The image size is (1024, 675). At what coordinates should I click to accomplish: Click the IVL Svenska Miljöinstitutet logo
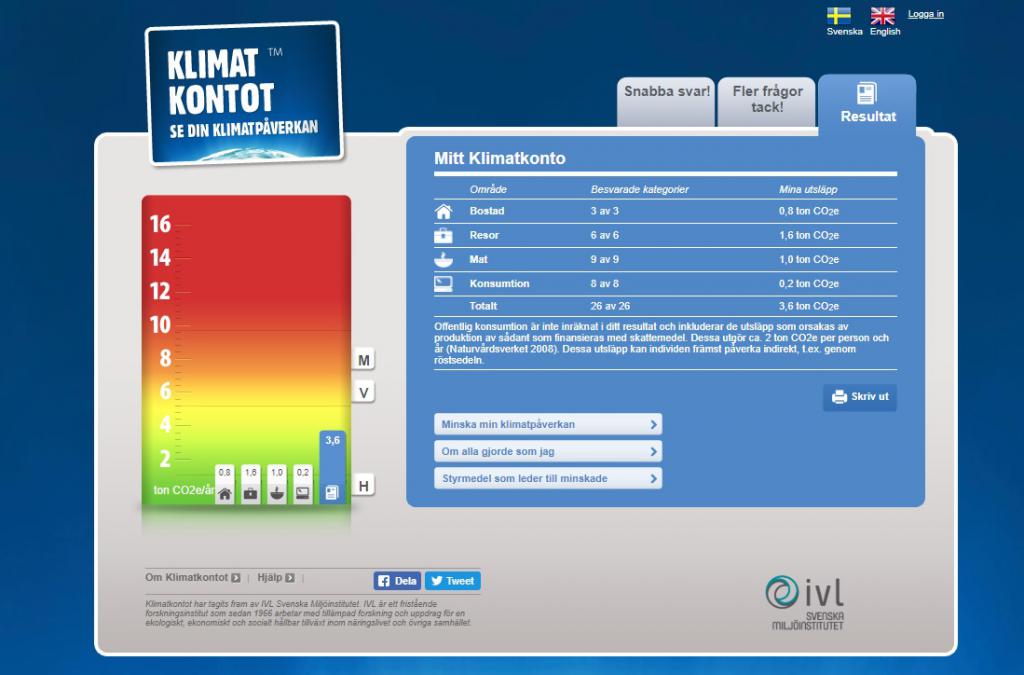point(805,603)
